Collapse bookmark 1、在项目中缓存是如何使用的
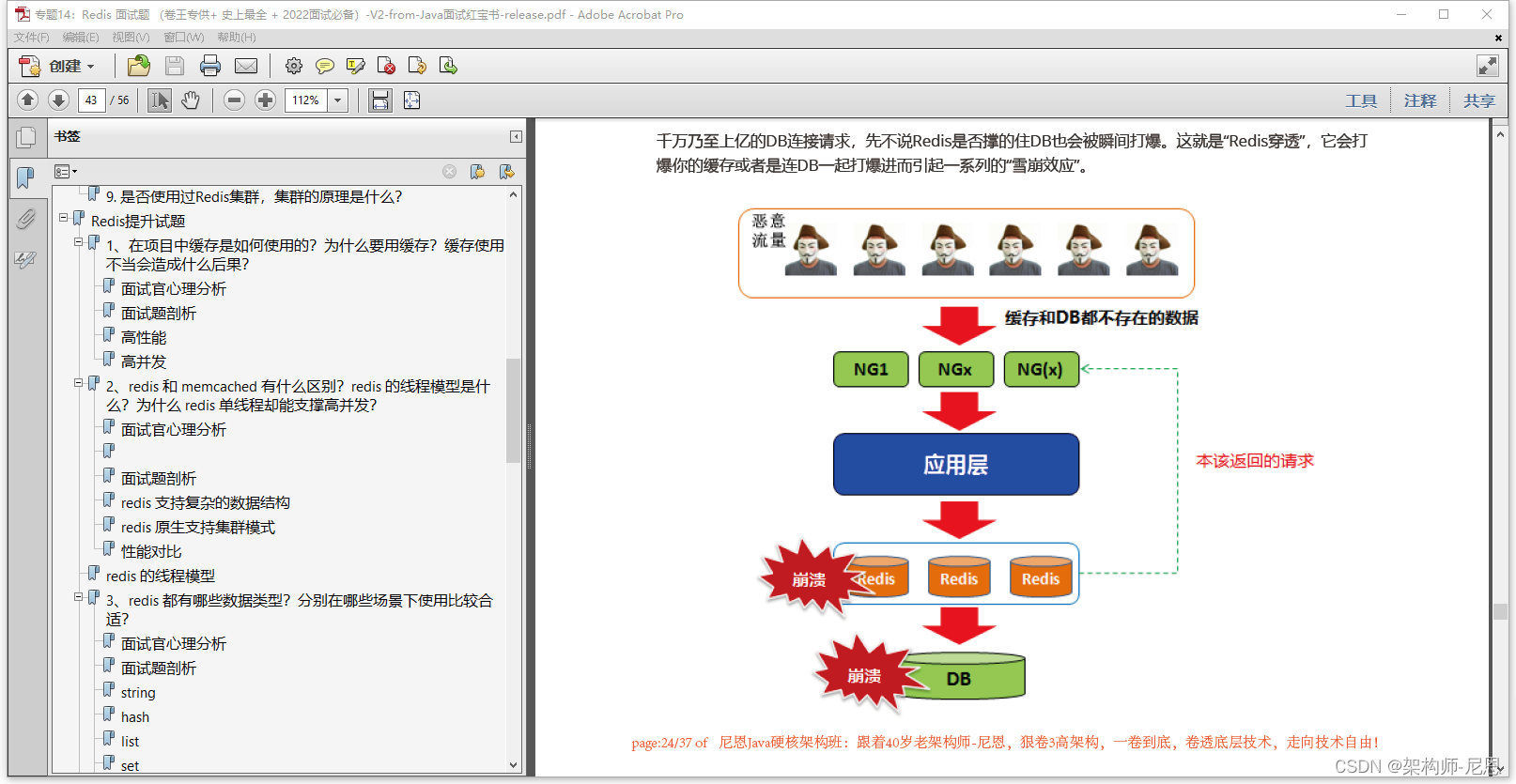 click(x=79, y=242)
